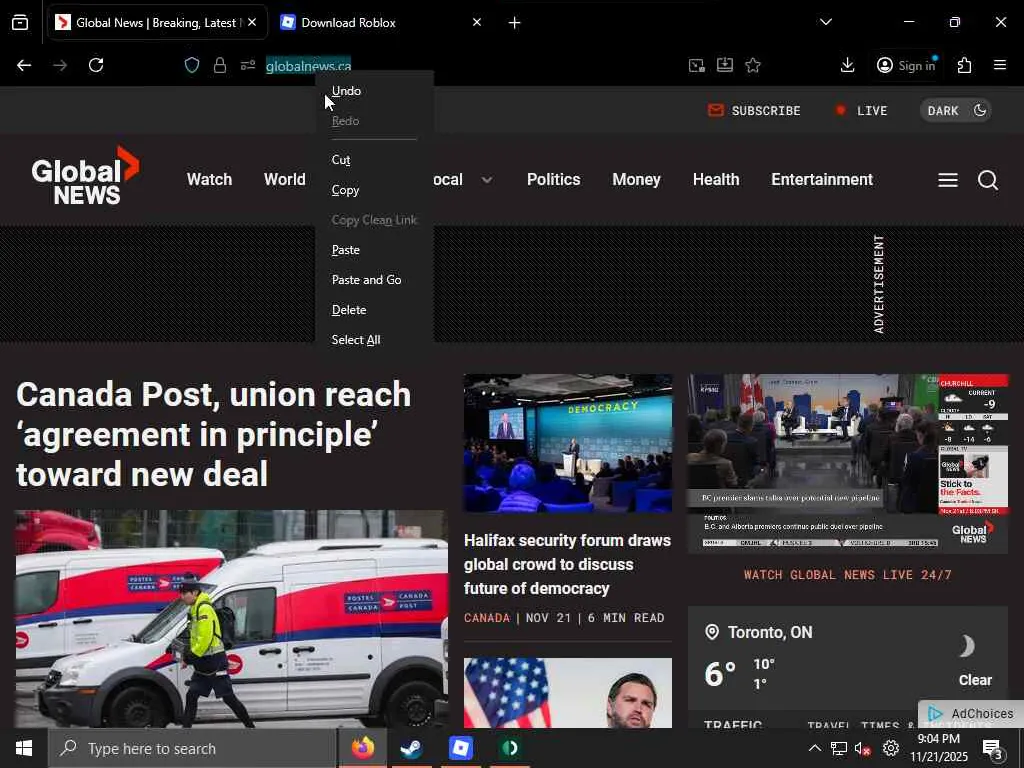Screen dimensions: 1024x768
Task: Open the Canada Post union agreement headline
Action: click(x=214, y=434)
